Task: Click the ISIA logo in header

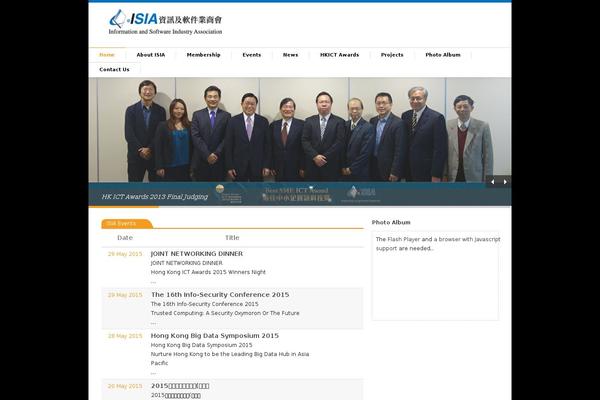Action: click(165, 22)
